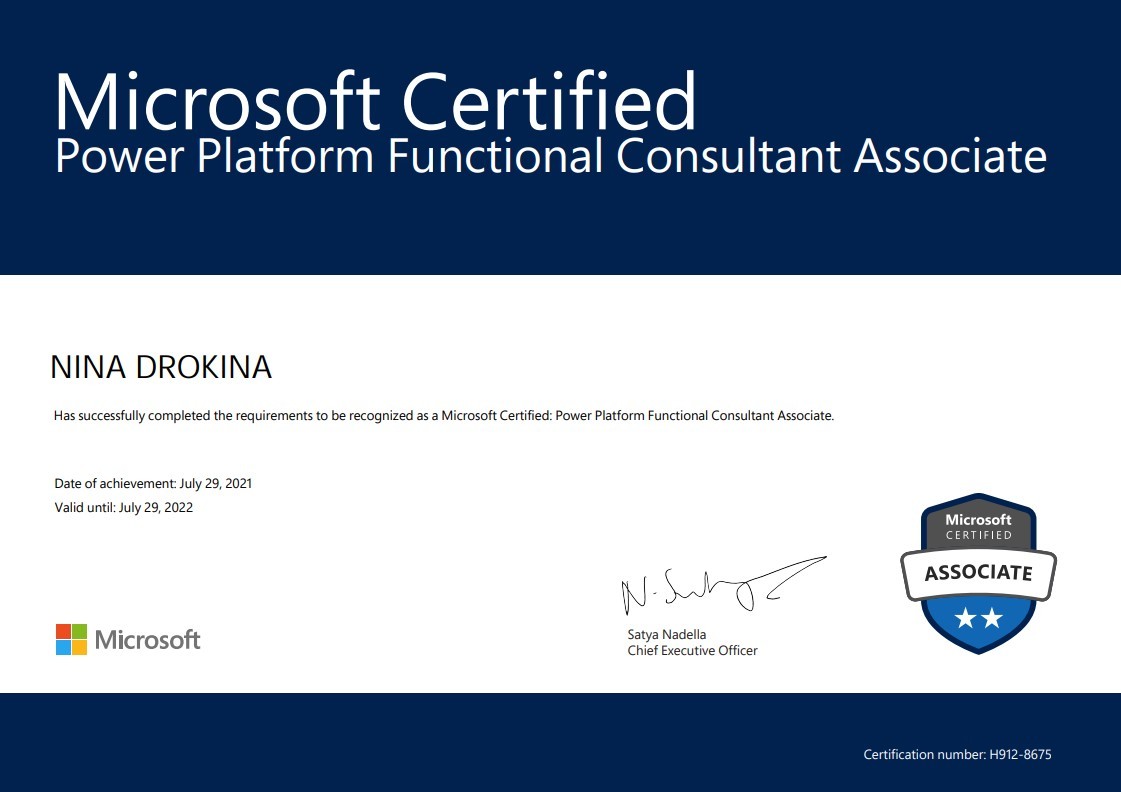Click the handwritten signature
The height and width of the screenshot is (792, 1121).
pyautogui.click(x=723, y=585)
